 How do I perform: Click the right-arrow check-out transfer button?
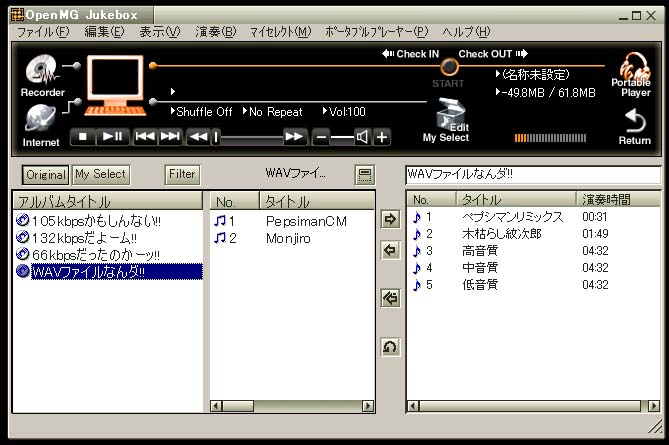point(391,219)
